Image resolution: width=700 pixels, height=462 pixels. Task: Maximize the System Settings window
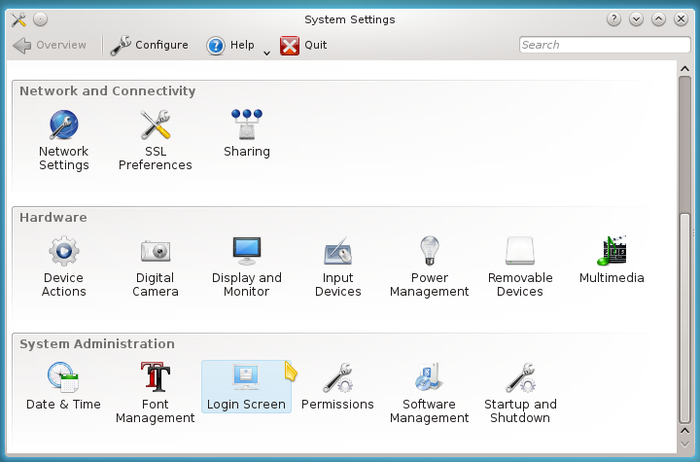658,19
